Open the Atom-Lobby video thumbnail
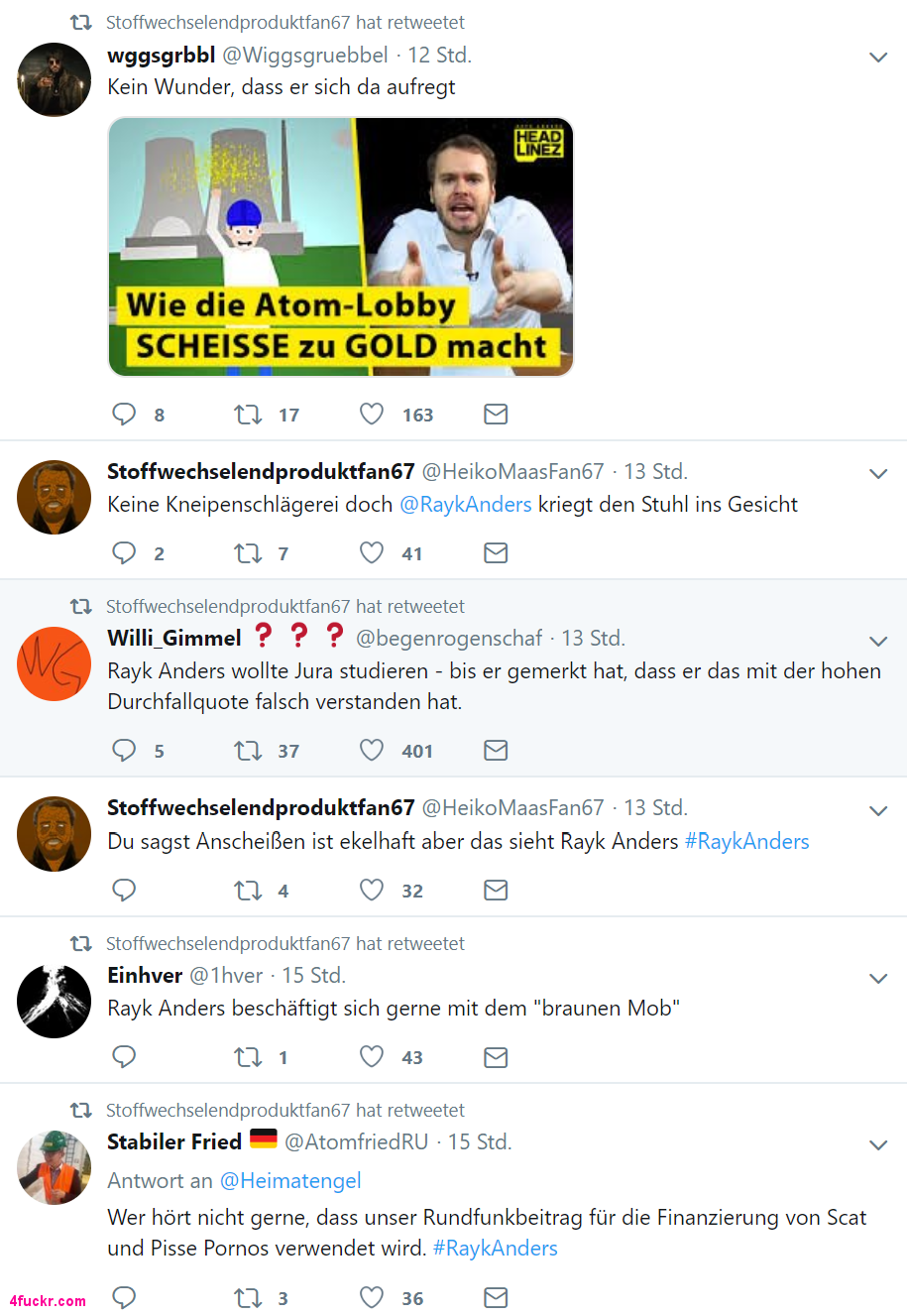907x1316 pixels. (x=341, y=247)
